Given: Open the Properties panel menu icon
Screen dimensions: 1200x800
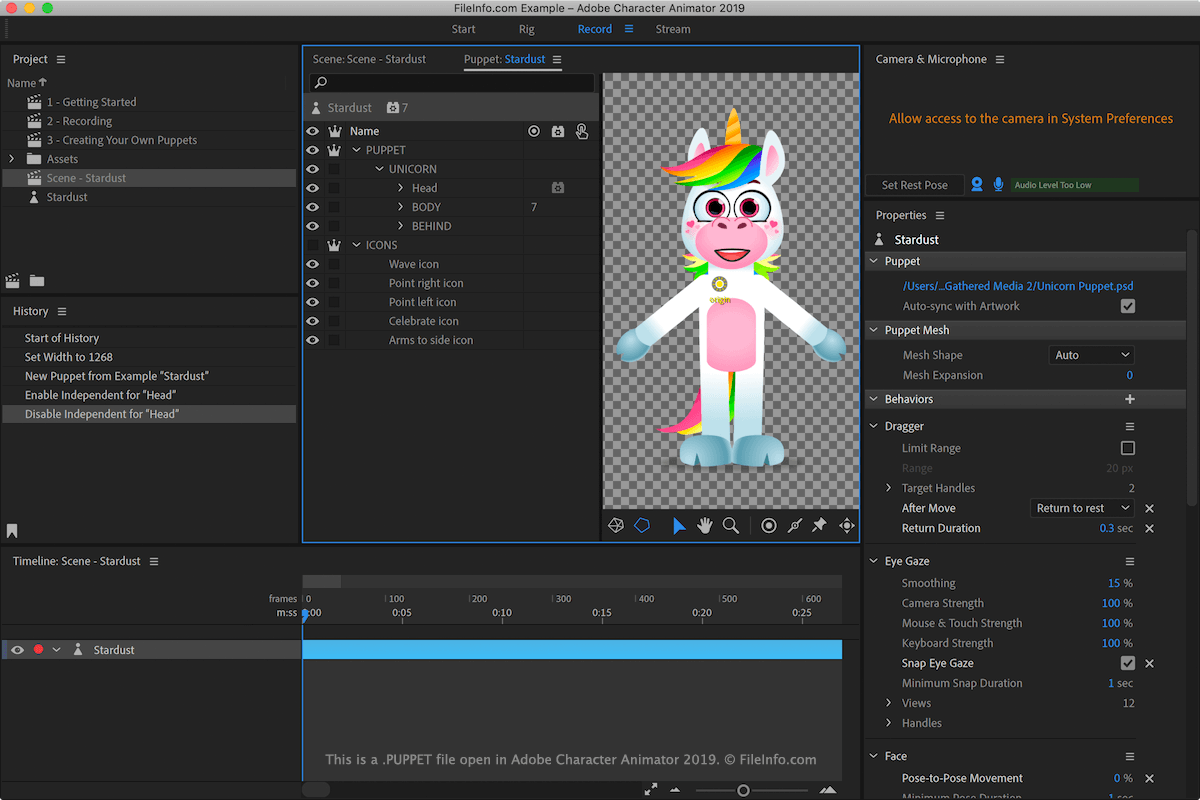Looking at the screenshot, I should pos(940,216).
